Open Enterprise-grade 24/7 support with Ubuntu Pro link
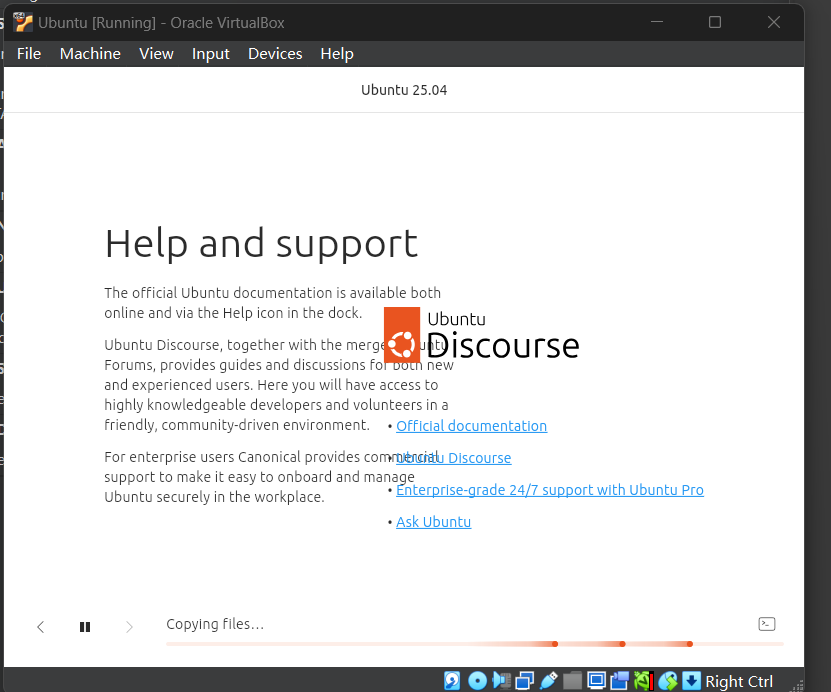The height and width of the screenshot is (692, 831). 550,490
